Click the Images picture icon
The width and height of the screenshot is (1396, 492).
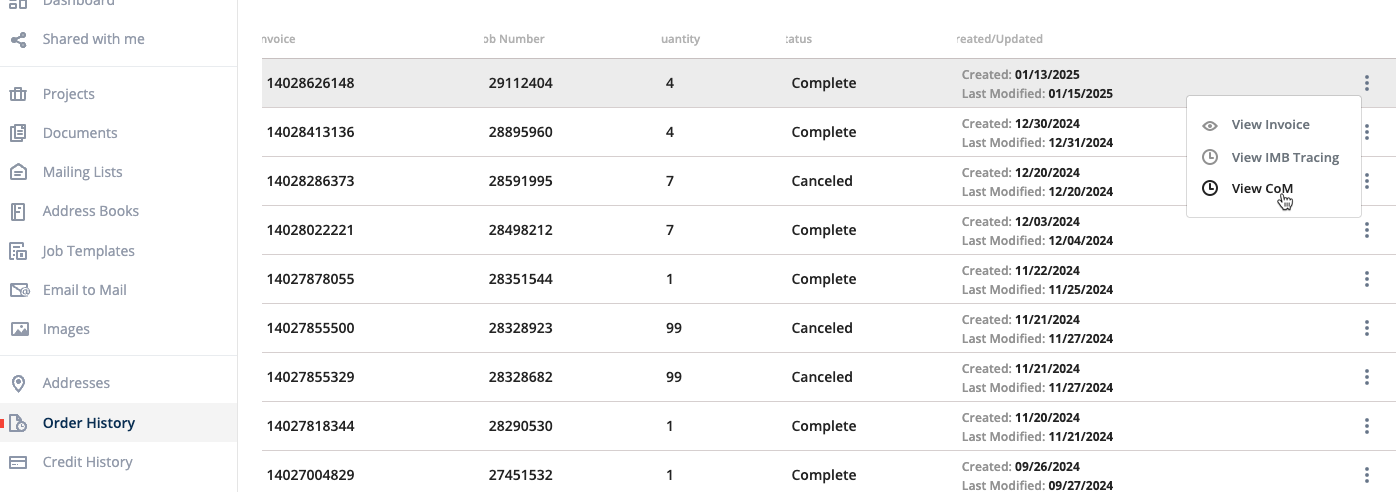click(18, 329)
